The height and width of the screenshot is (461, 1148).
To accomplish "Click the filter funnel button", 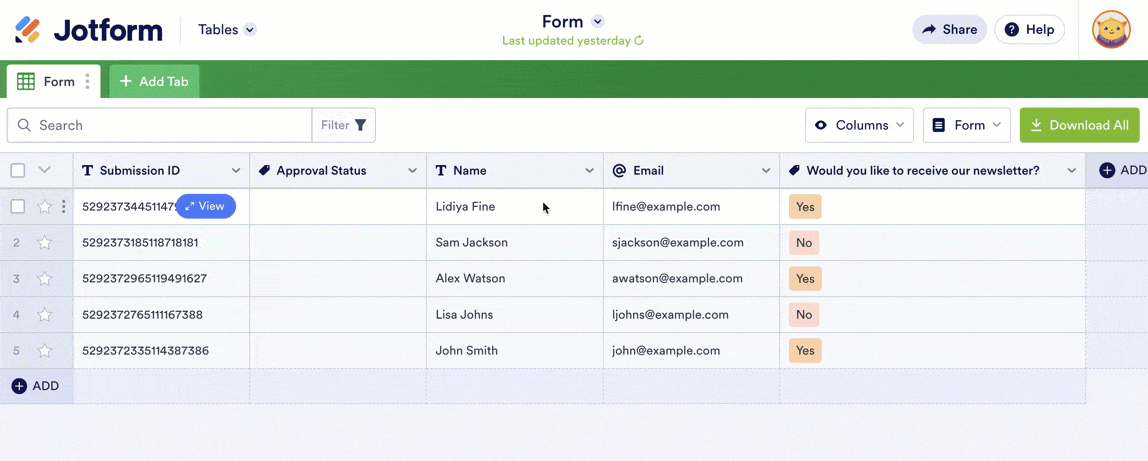I will coord(344,125).
